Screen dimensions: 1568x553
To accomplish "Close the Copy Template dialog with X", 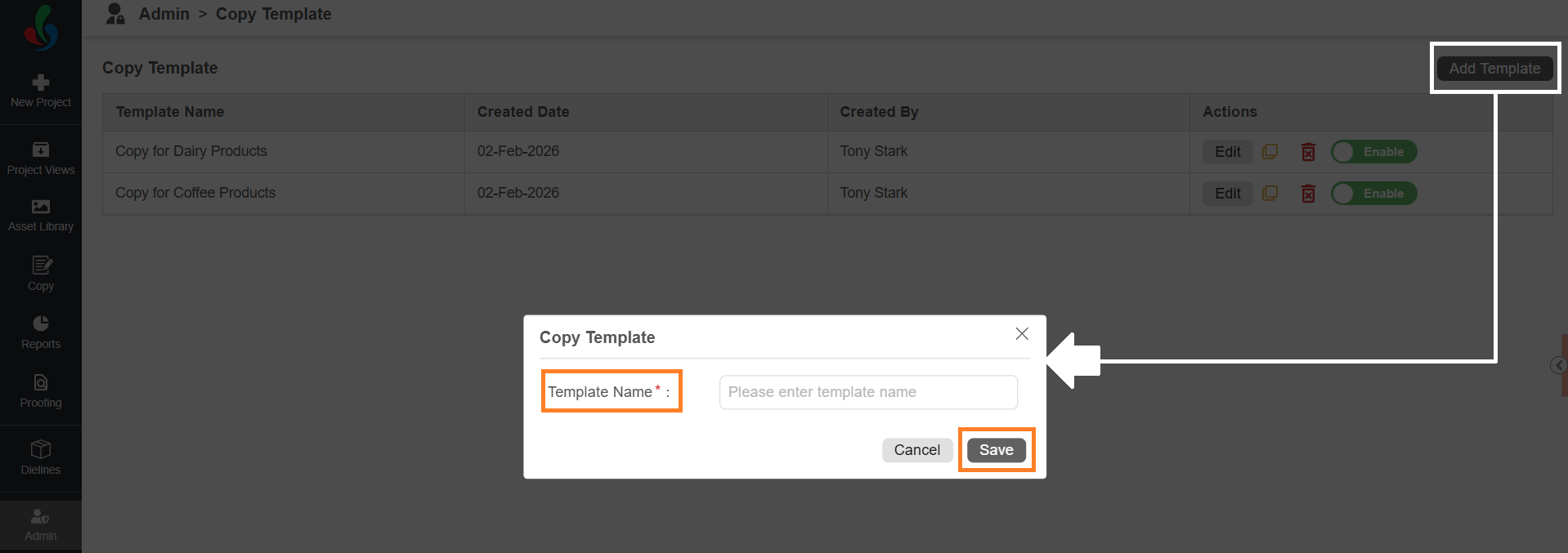I will click(x=1021, y=333).
